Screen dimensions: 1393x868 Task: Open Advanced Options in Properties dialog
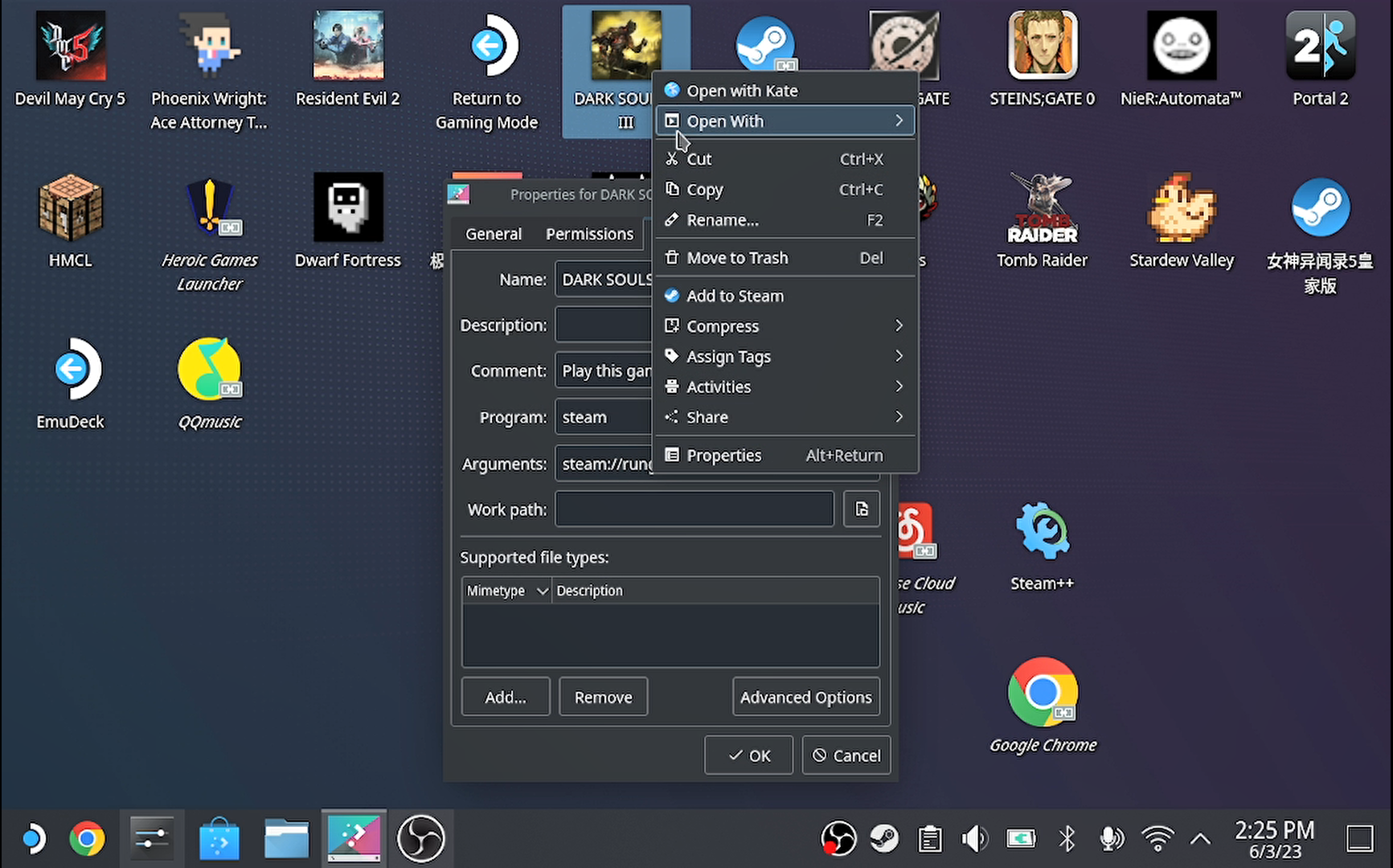[806, 697]
